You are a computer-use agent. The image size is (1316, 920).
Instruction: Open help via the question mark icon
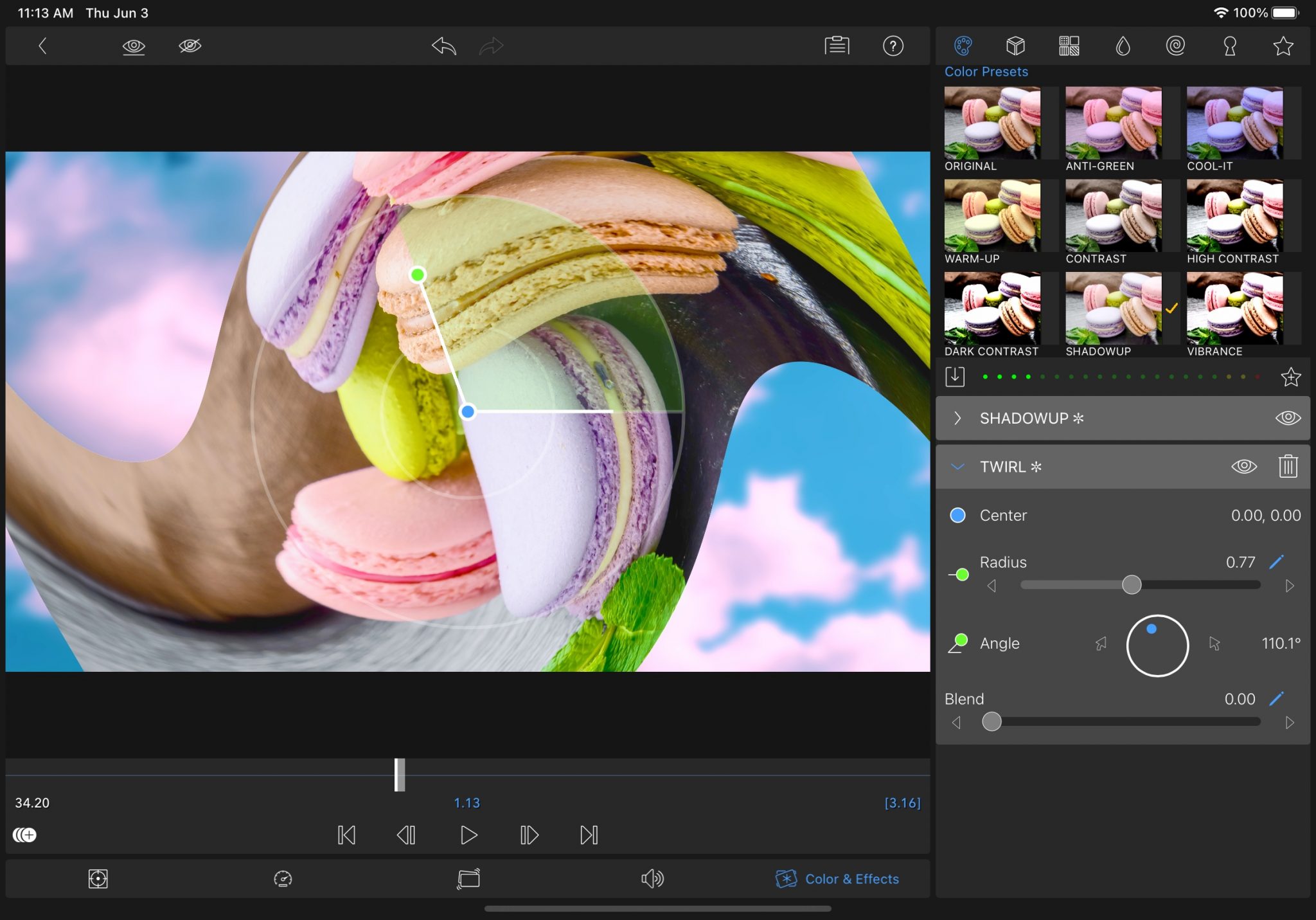(894, 46)
